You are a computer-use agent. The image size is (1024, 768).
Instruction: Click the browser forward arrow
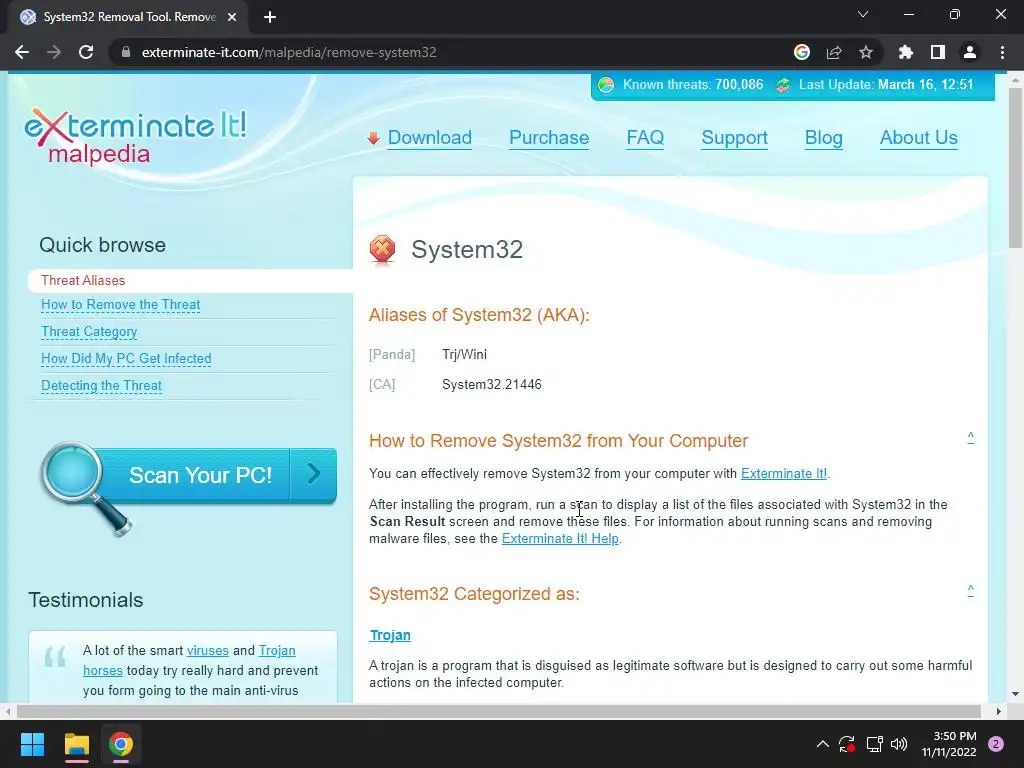click(54, 52)
